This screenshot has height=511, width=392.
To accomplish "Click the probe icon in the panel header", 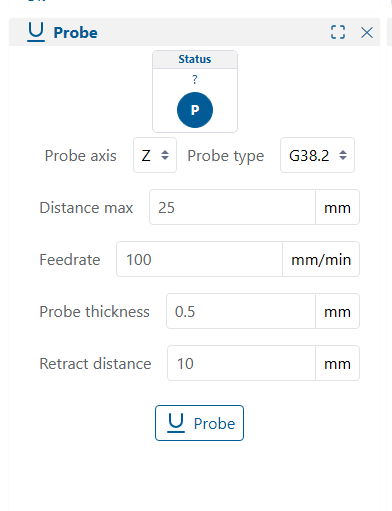I will click(x=36, y=32).
